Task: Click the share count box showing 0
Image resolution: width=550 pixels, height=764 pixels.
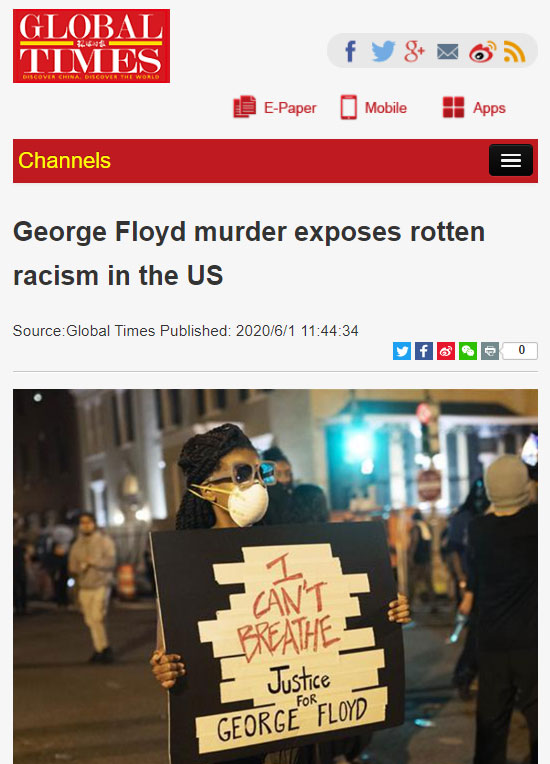Action: (x=520, y=351)
